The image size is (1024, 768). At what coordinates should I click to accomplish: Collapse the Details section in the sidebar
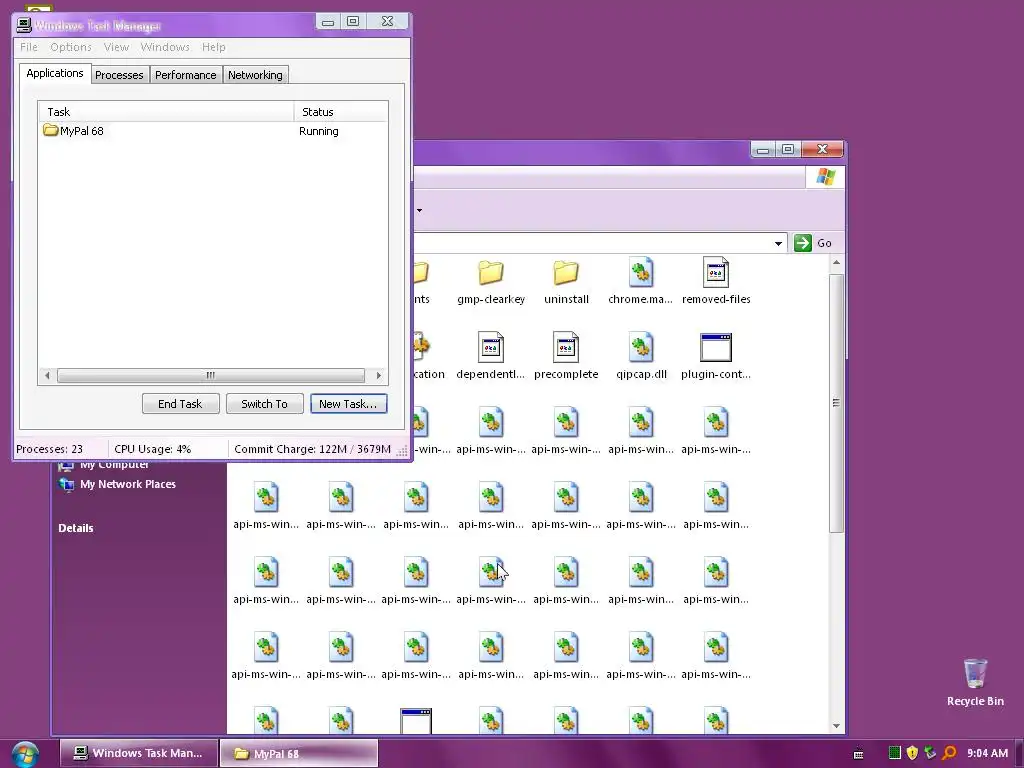click(76, 528)
